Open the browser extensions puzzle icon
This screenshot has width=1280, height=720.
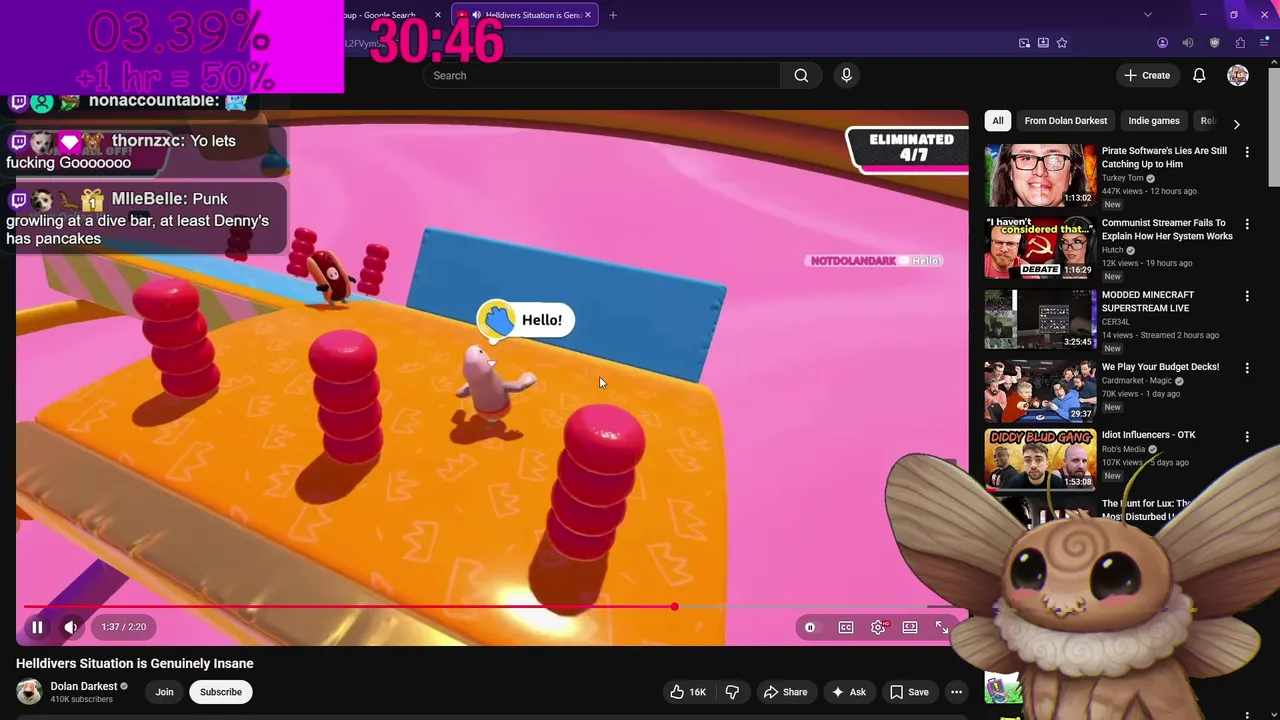[1240, 43]
